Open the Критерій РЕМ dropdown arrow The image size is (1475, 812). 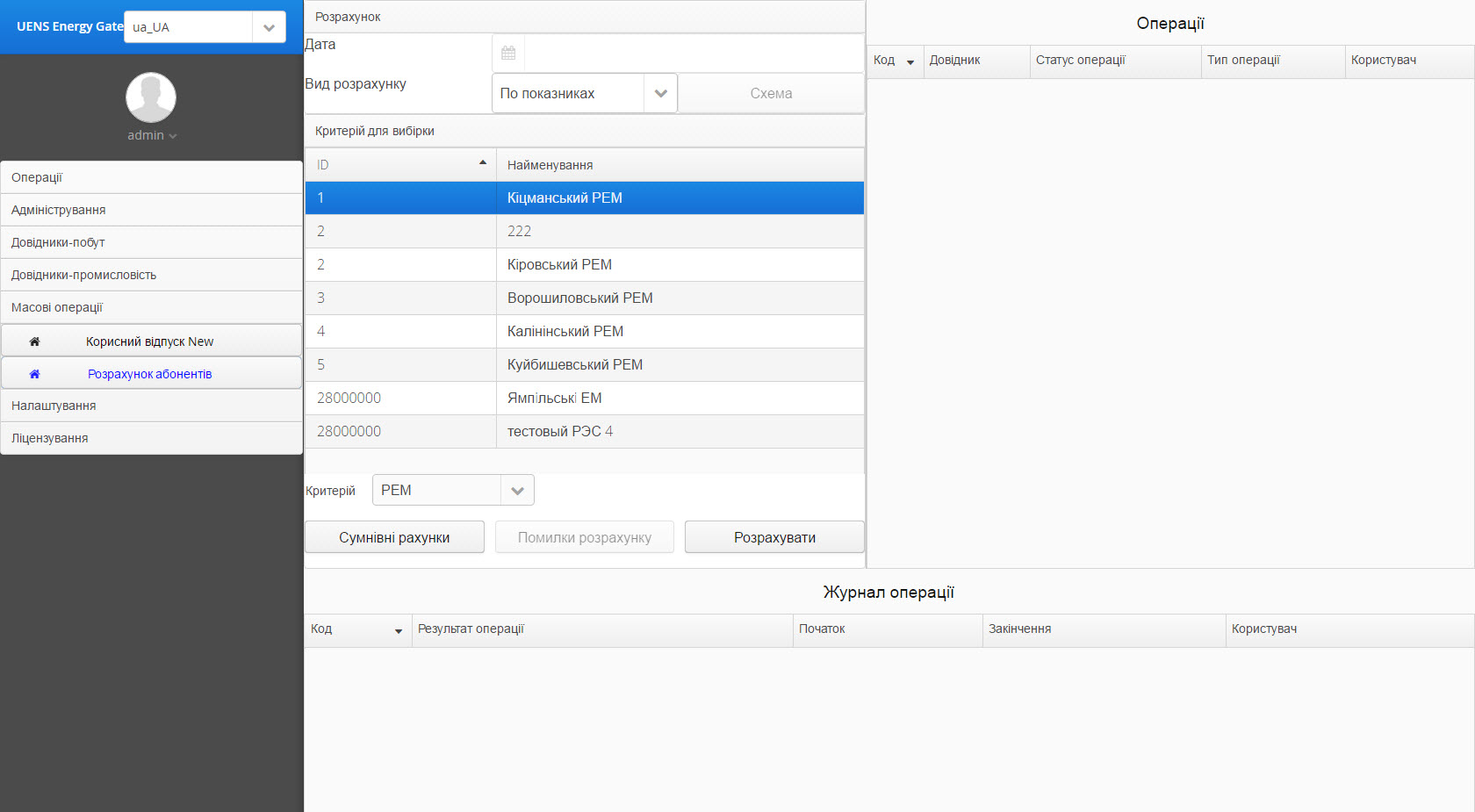517,491
